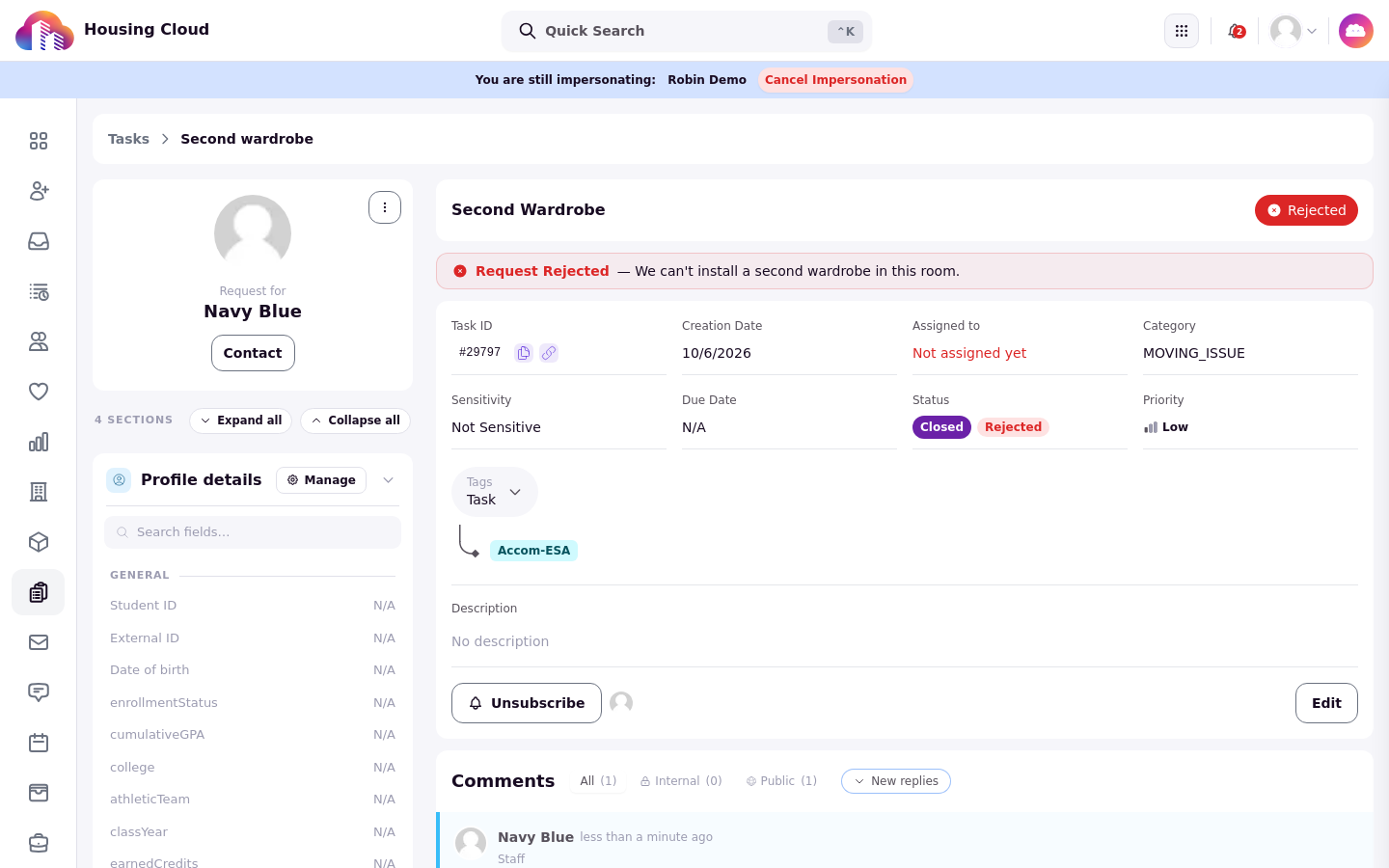The height and width of the screenshot is (868, 1389).
Task: Click the Search fields input
Action: (253, 532)
